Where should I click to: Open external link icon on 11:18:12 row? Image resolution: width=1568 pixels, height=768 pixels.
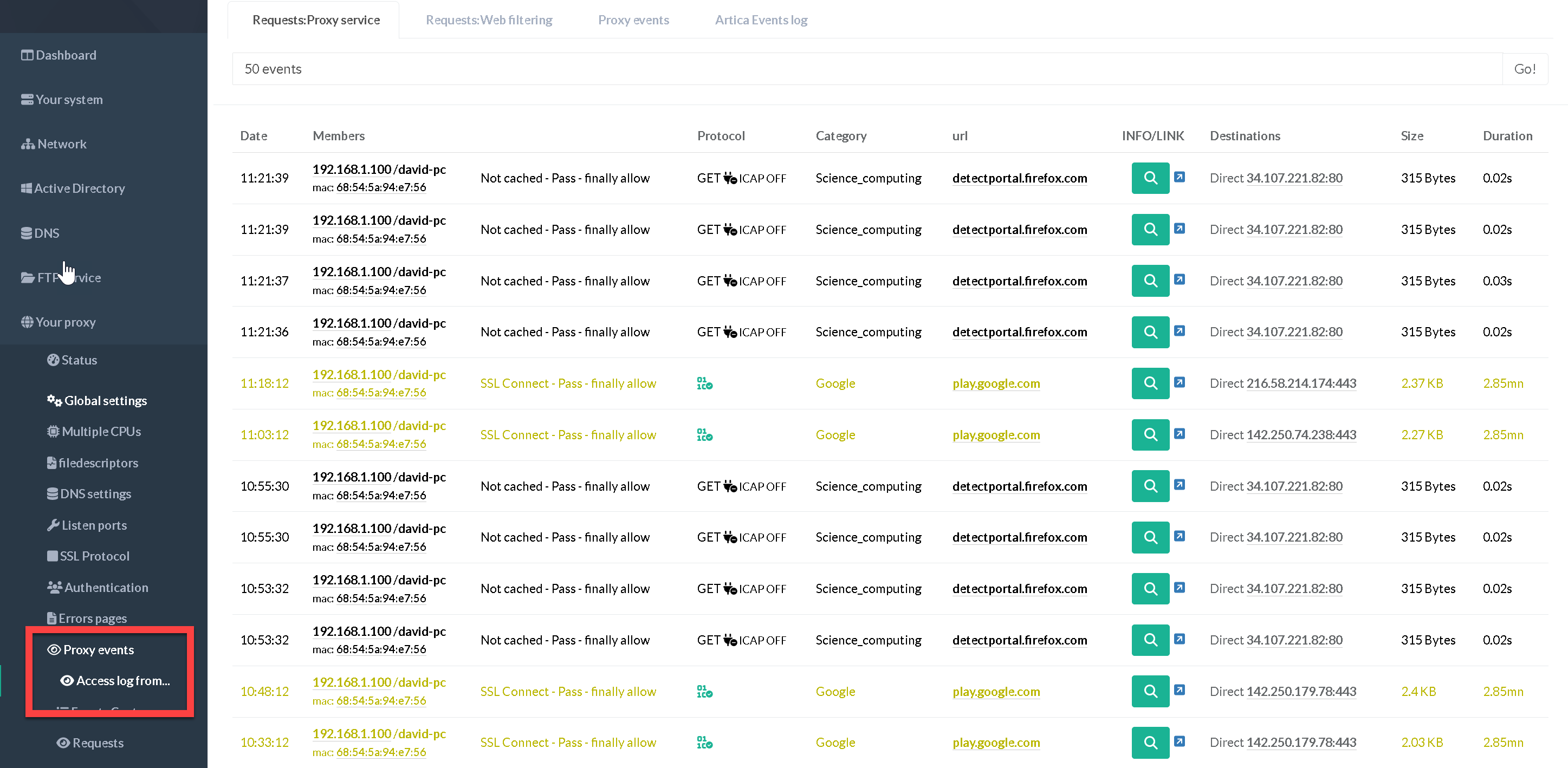pyautogui.click(x=1179, y=382)
